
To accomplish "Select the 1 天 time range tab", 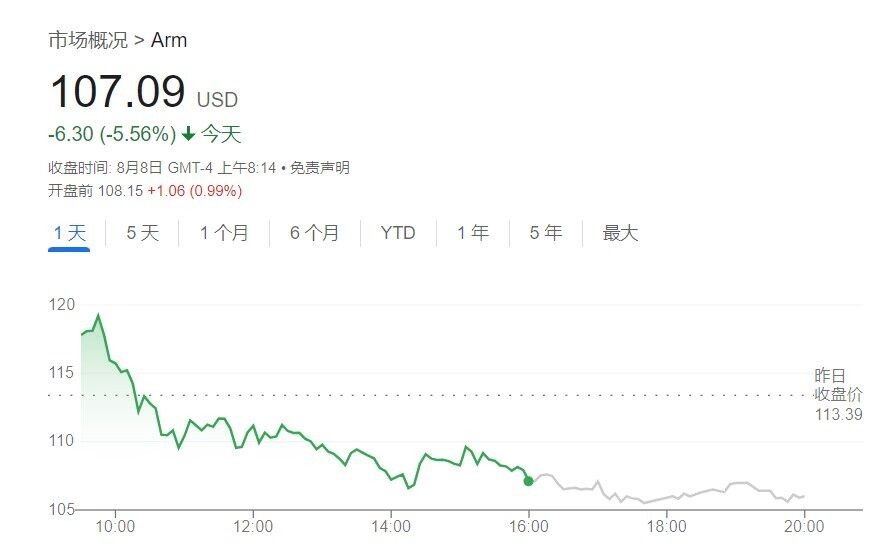I will 69,233.
